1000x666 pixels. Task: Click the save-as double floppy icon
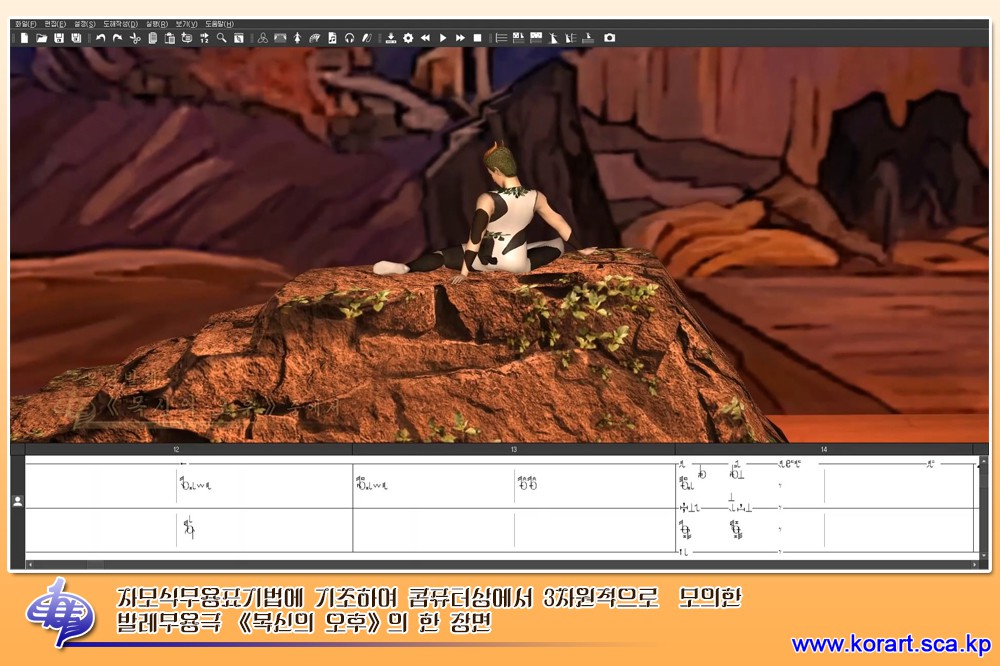pos(76,38)
